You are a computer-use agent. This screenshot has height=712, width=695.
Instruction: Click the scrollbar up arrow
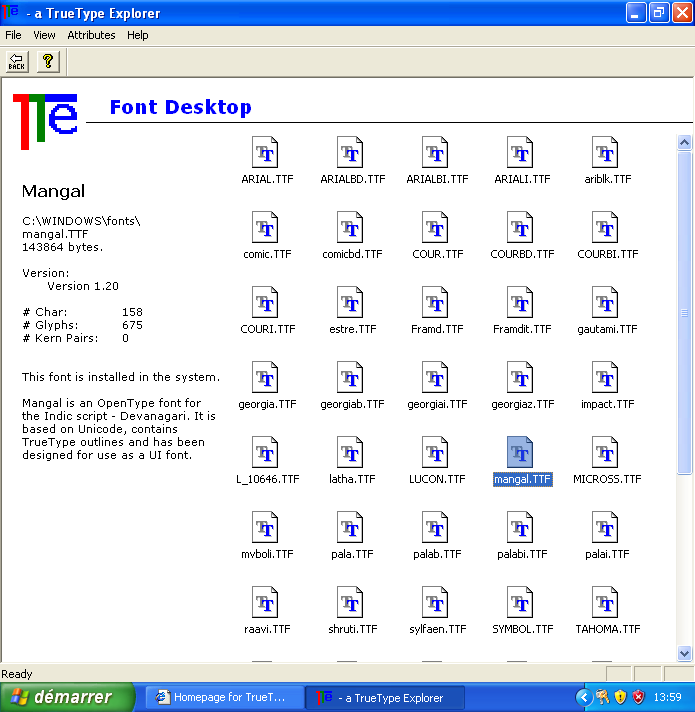point(685,143)
